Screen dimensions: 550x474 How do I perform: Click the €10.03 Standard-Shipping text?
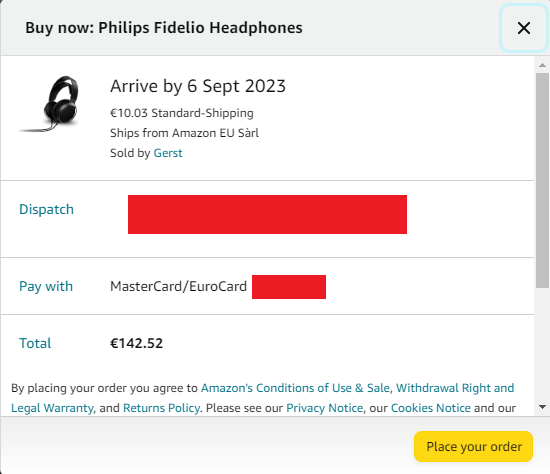click(x=182, y=113)
